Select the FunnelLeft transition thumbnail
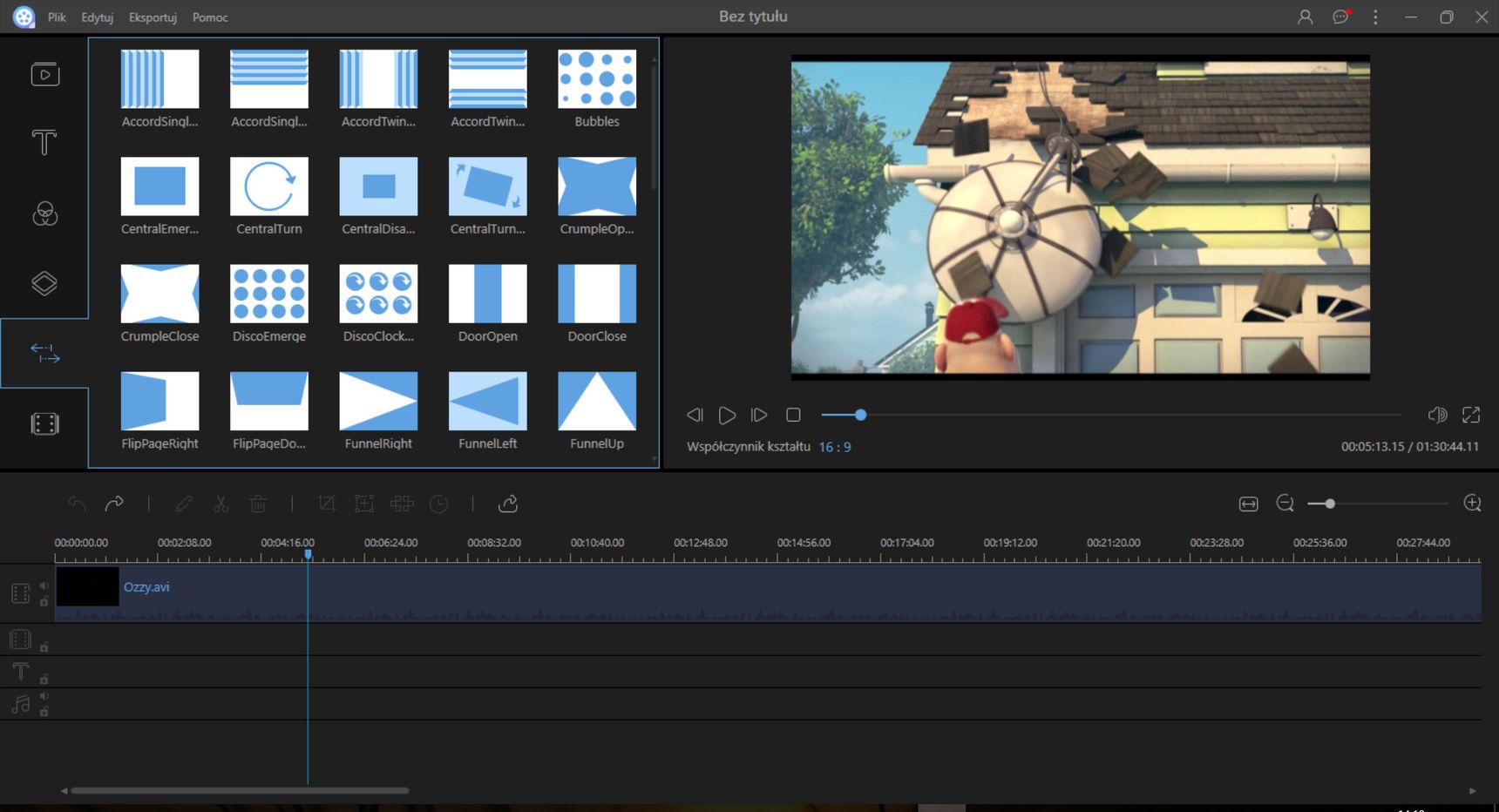1499x812 pixels. [488, 401]
